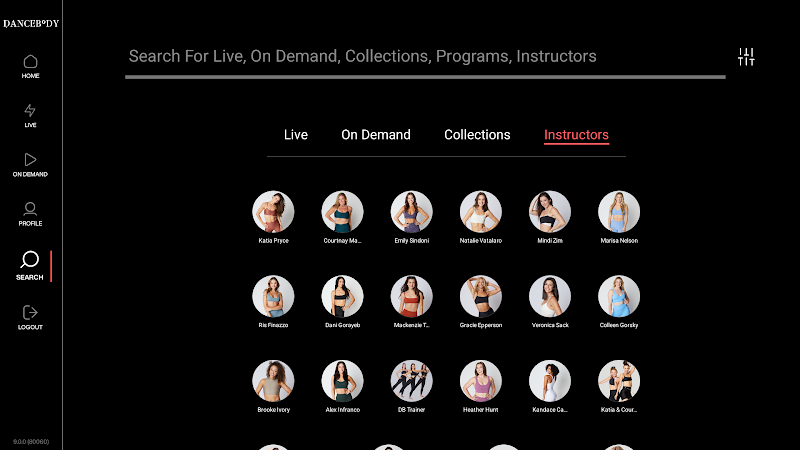Viewport: 800px width, 450px height.
Task: Click the DanceBody logo
Action: coord(31,23)
